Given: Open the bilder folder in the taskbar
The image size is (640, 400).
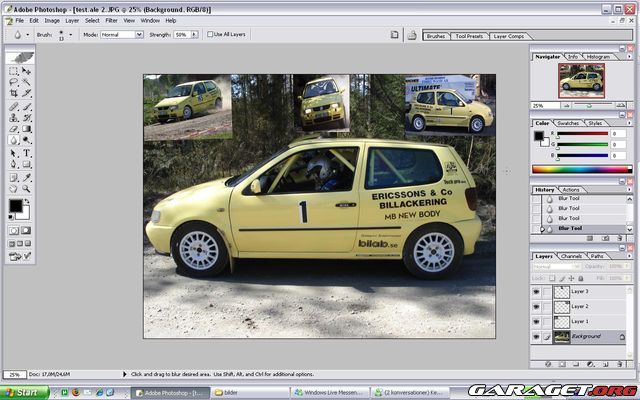Looking at the screenshot, I should pyautogui.click(x=250, y=393).
